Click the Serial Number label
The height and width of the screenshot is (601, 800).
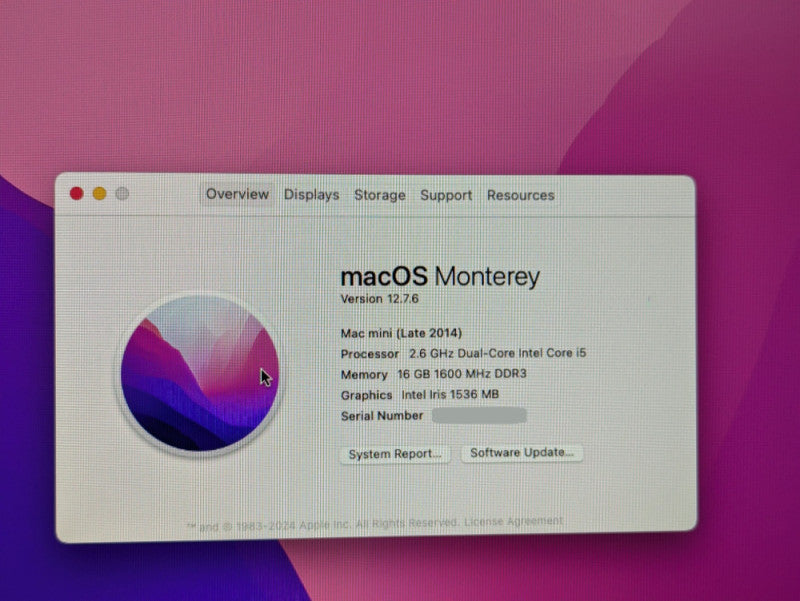382,416
